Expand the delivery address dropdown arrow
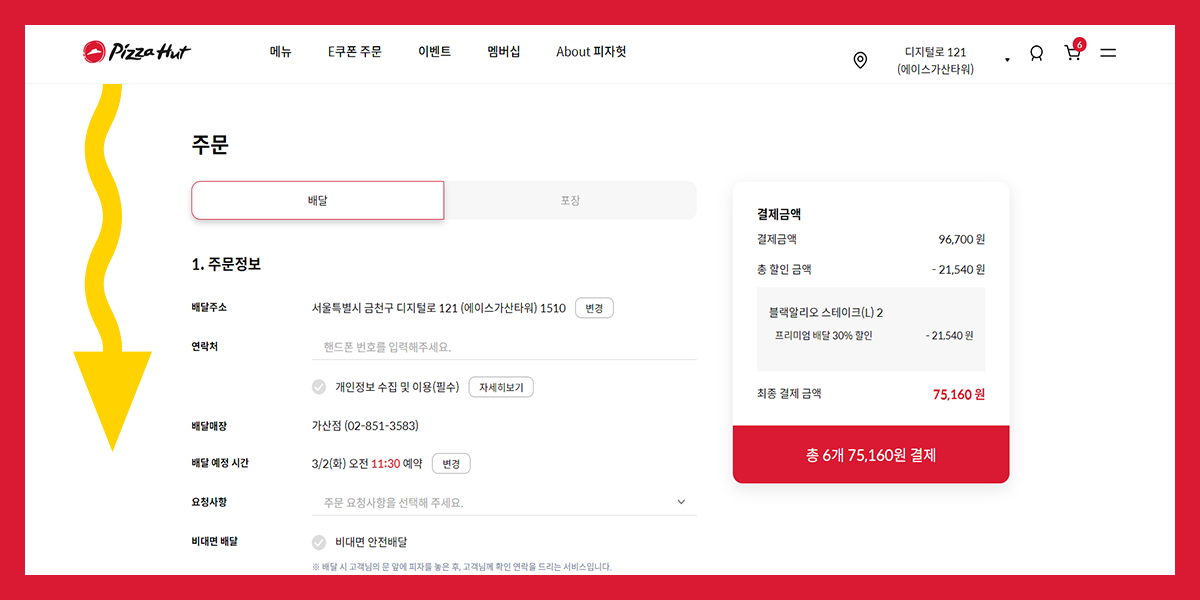Viewport: 1200px width, 600px height. point(1007,60)
